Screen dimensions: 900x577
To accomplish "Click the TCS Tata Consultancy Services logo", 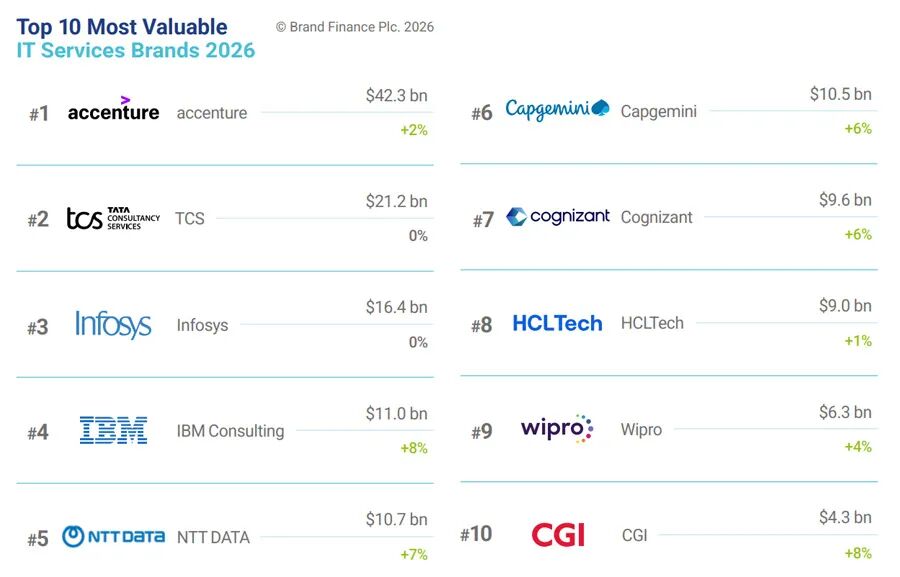I will pos(114,218).
